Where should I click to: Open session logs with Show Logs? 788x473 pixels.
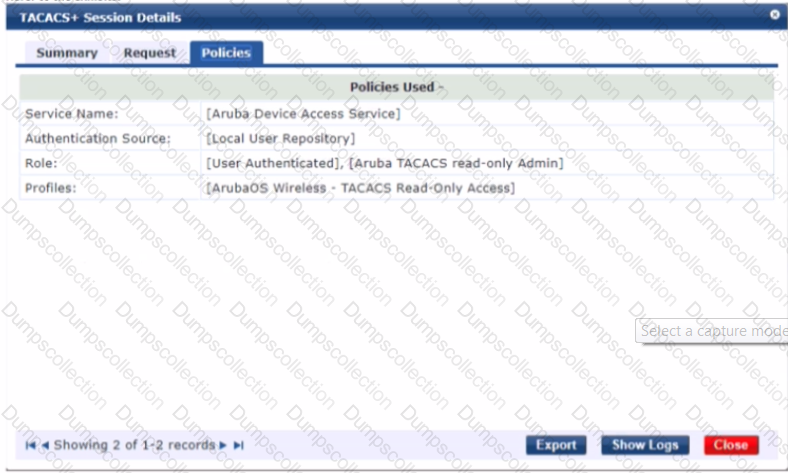tap(646, 445)
